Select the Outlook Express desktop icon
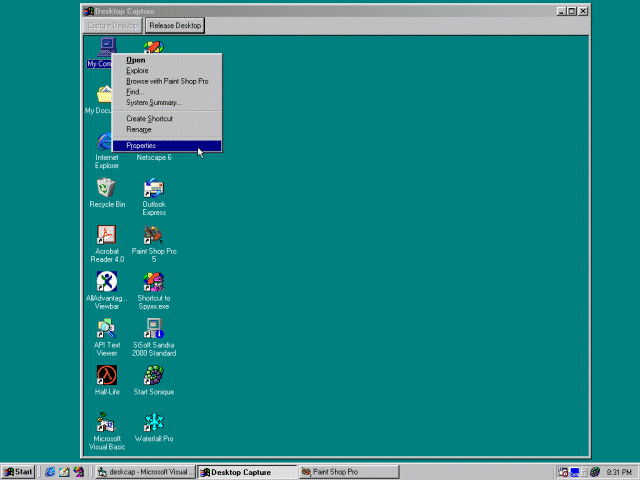 (x=154, y=188)
